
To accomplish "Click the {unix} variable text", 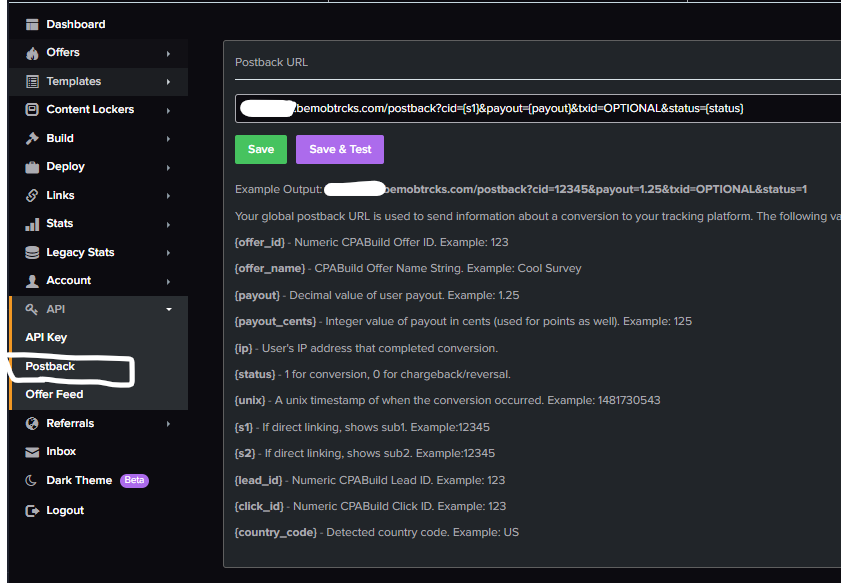I will [x=250, y=401].
